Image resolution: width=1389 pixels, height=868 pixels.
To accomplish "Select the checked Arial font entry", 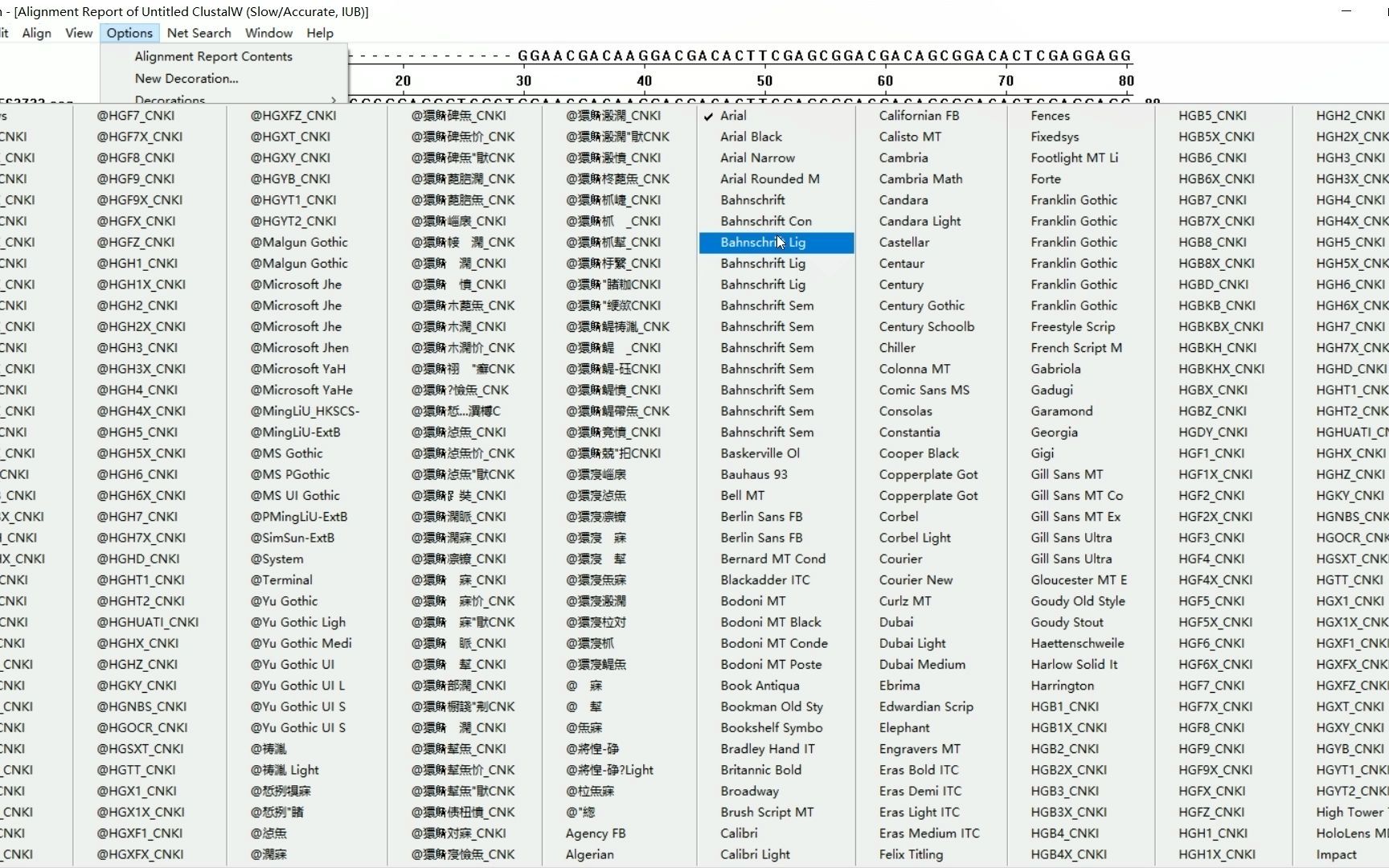I will pyautogui.click(x=733, y=116).
